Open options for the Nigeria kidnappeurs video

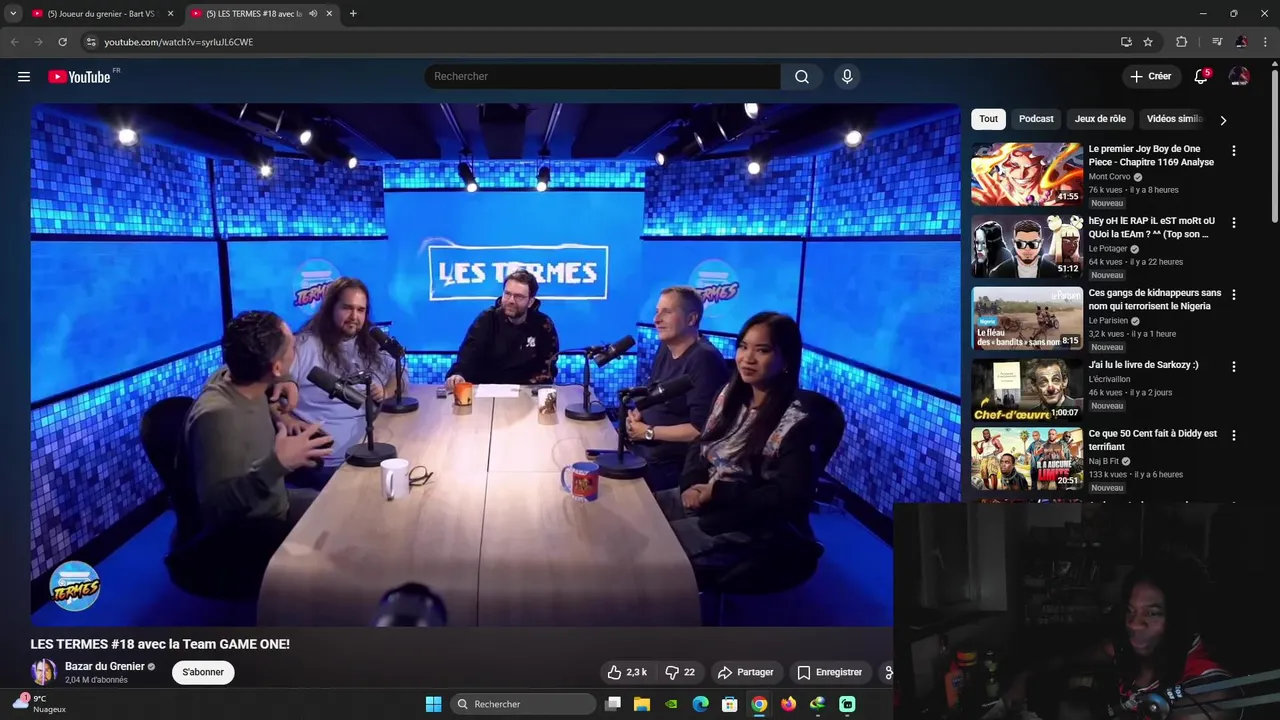click(x=1233, y=295)
